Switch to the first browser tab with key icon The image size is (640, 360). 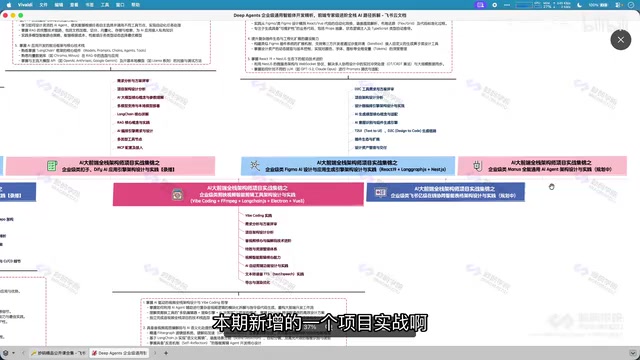(58, 353)
